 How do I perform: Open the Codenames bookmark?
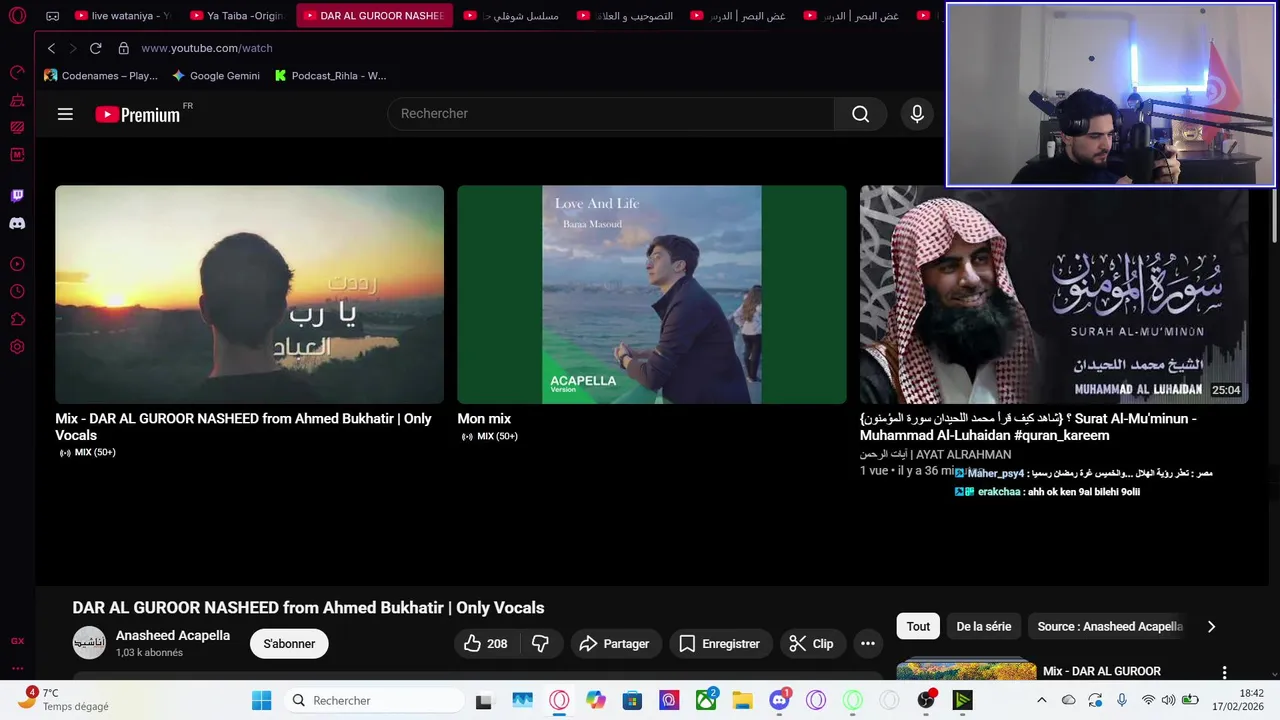tap(101, 76)
